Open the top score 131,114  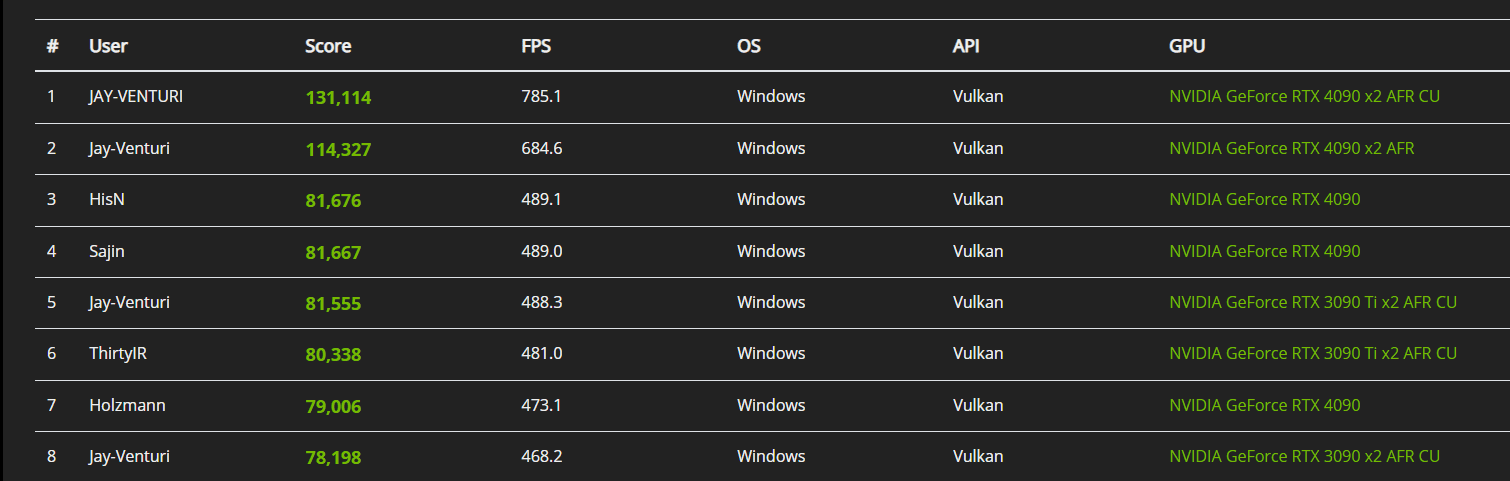click(338, 98)
